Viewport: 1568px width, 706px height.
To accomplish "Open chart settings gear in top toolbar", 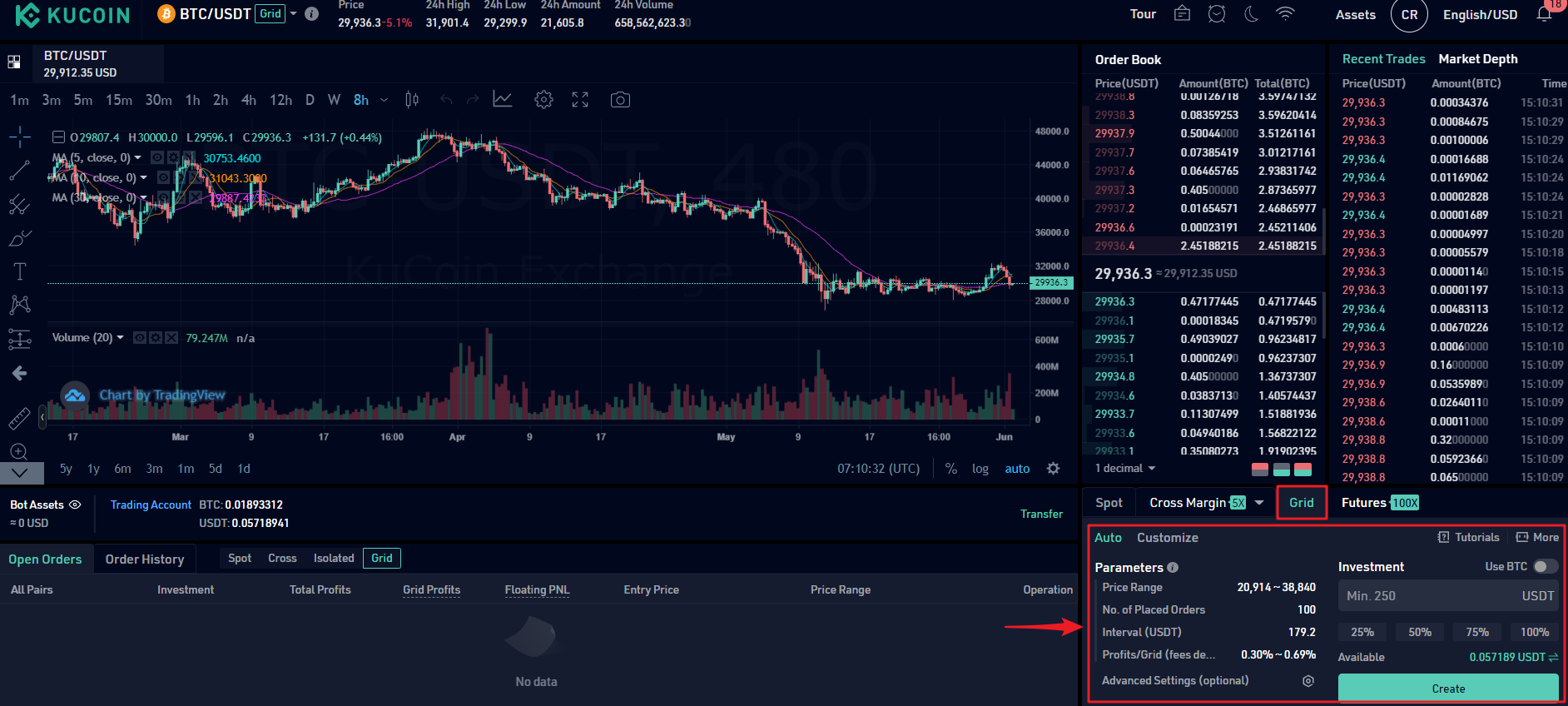I will pos(543,100).
